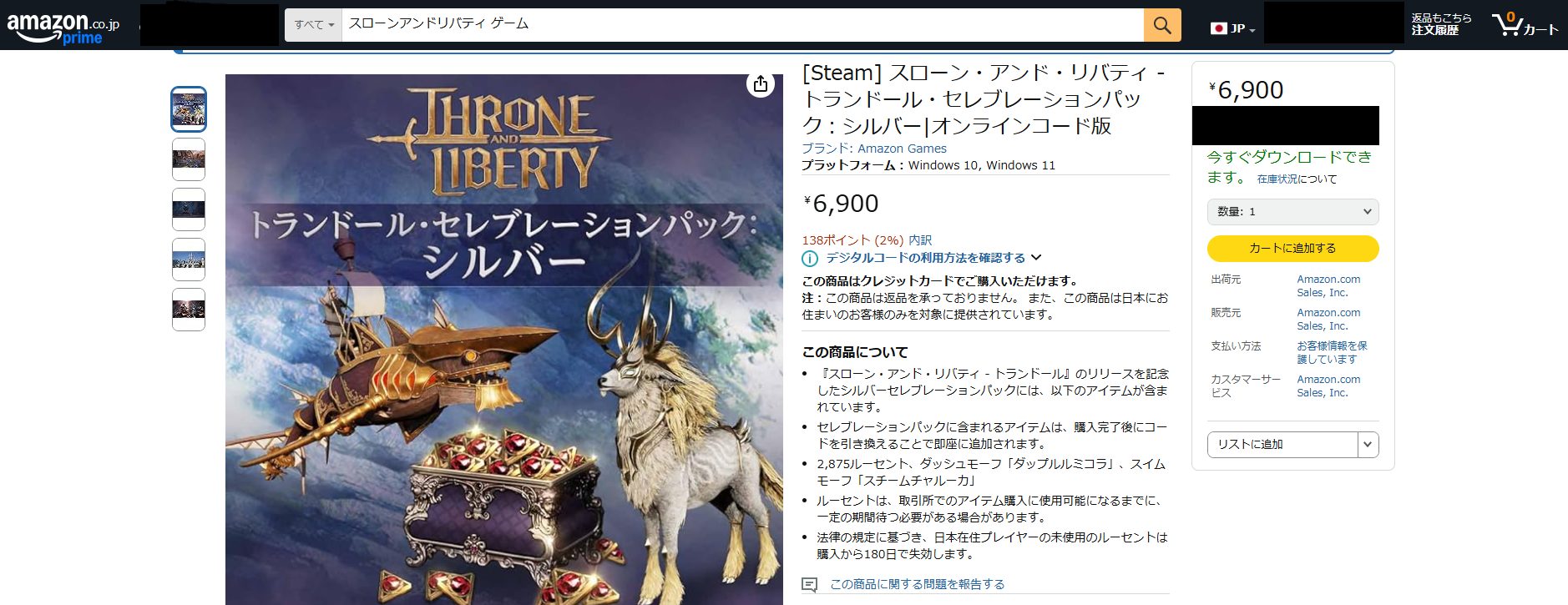Screen dimensions: 1568x605
Task: Open the すべて search category dropdown
Action: (x=313, y=25)
